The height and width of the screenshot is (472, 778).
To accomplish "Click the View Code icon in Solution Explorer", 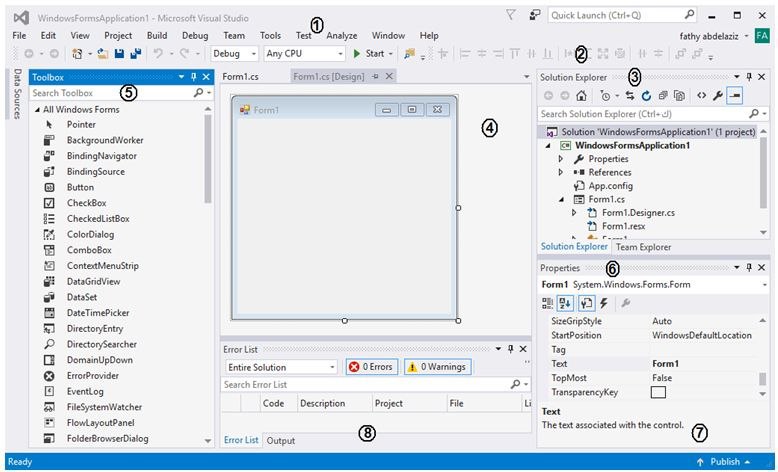I will (x=701, y=96).
